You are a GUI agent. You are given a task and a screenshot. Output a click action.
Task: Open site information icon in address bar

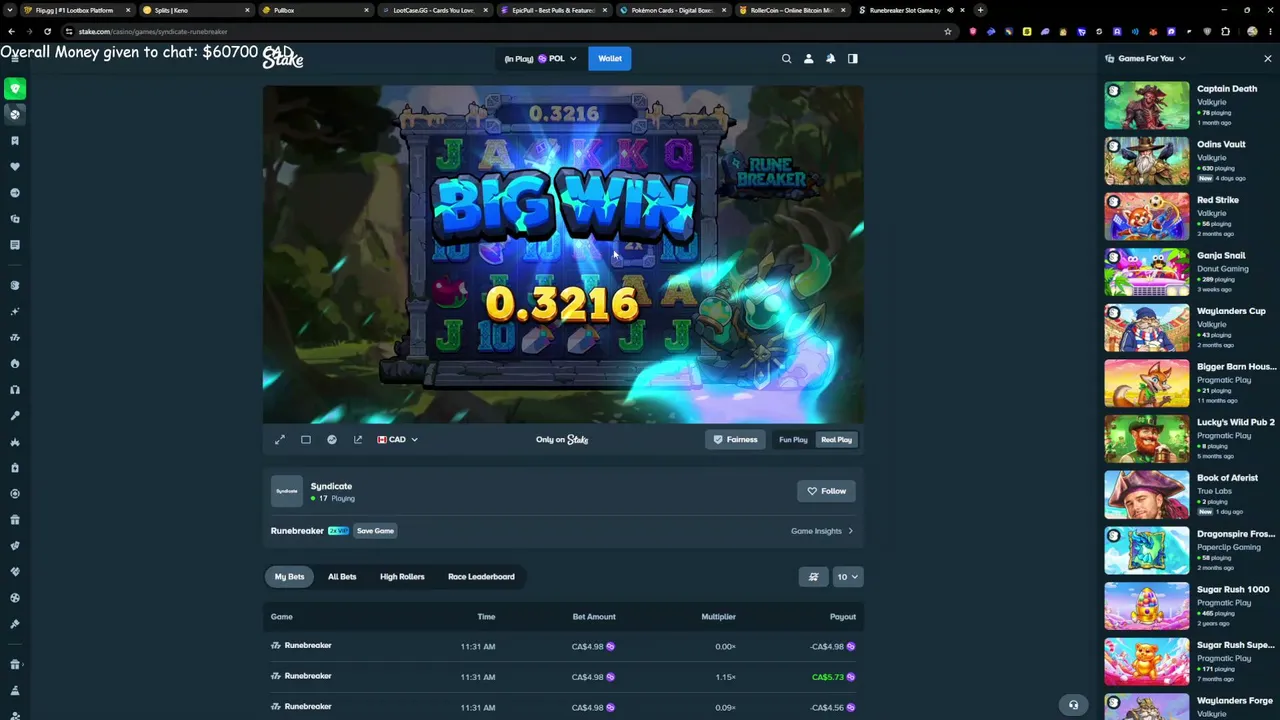pyautogui.click(x=69, y=31)
